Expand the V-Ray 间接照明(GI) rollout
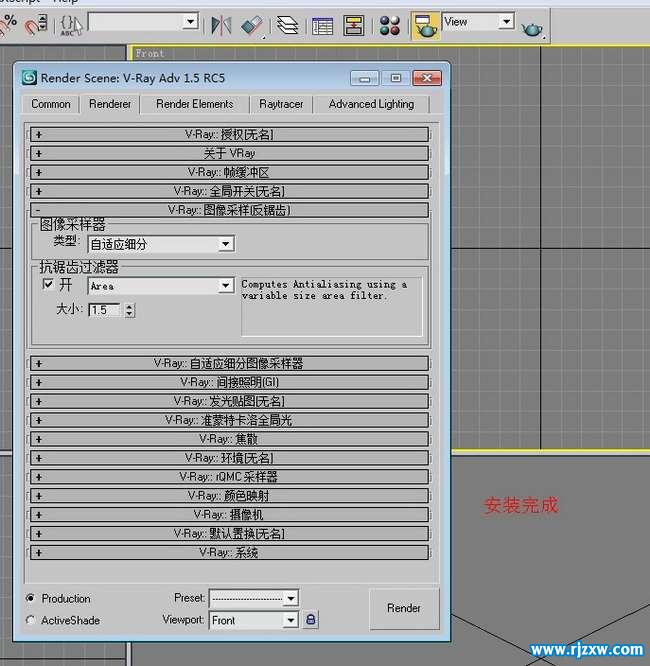Screen dimensions: 650x666 (x=229, y=382)
